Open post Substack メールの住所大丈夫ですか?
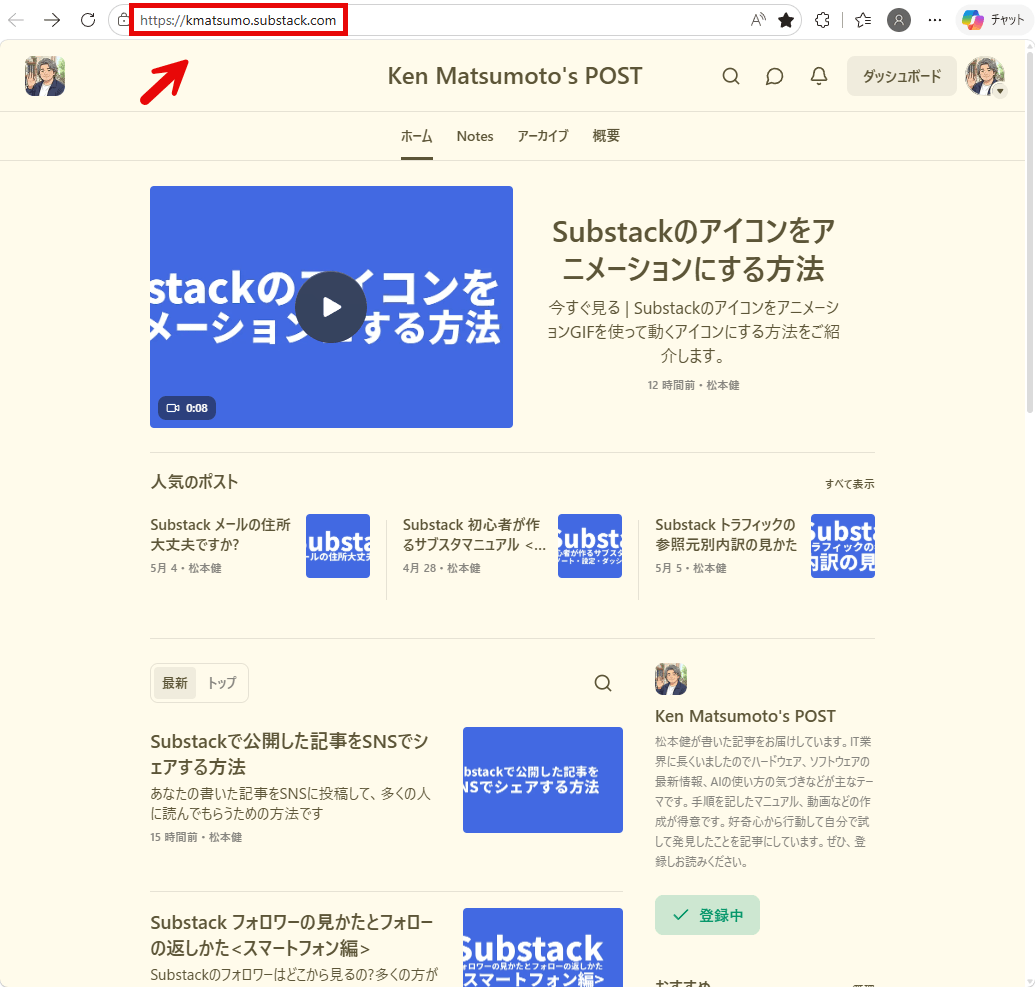Viewport: 1035px width, 987px height. coord(220,535)
